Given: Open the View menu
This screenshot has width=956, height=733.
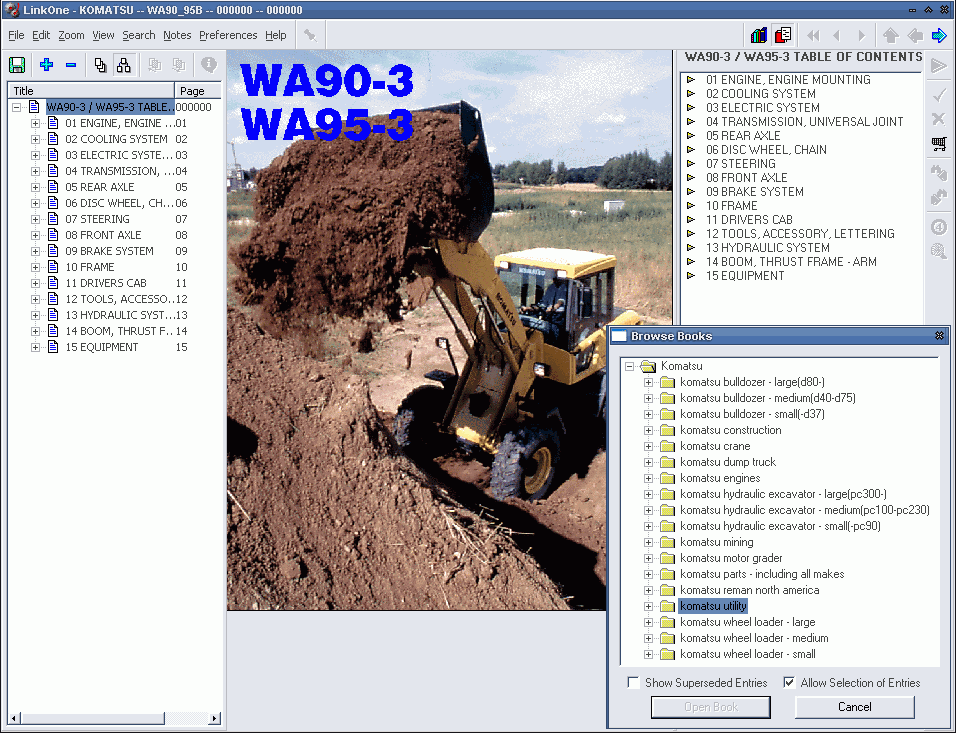Looking at the screenshot, I should 103,35.
